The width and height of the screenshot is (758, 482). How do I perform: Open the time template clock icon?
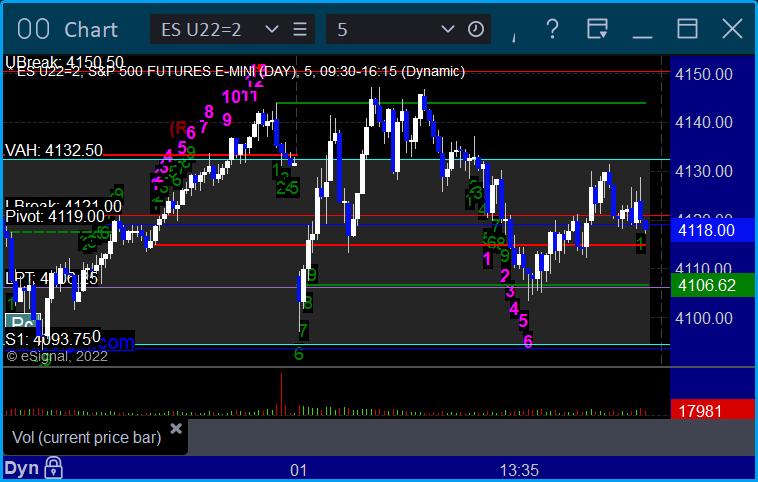476,29
